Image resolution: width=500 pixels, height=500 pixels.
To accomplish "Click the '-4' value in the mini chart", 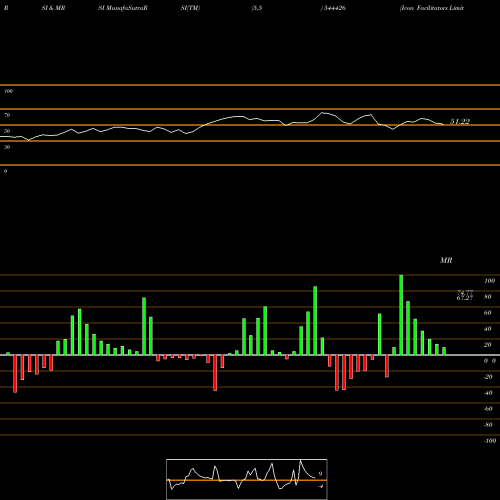I will [321, 486].
